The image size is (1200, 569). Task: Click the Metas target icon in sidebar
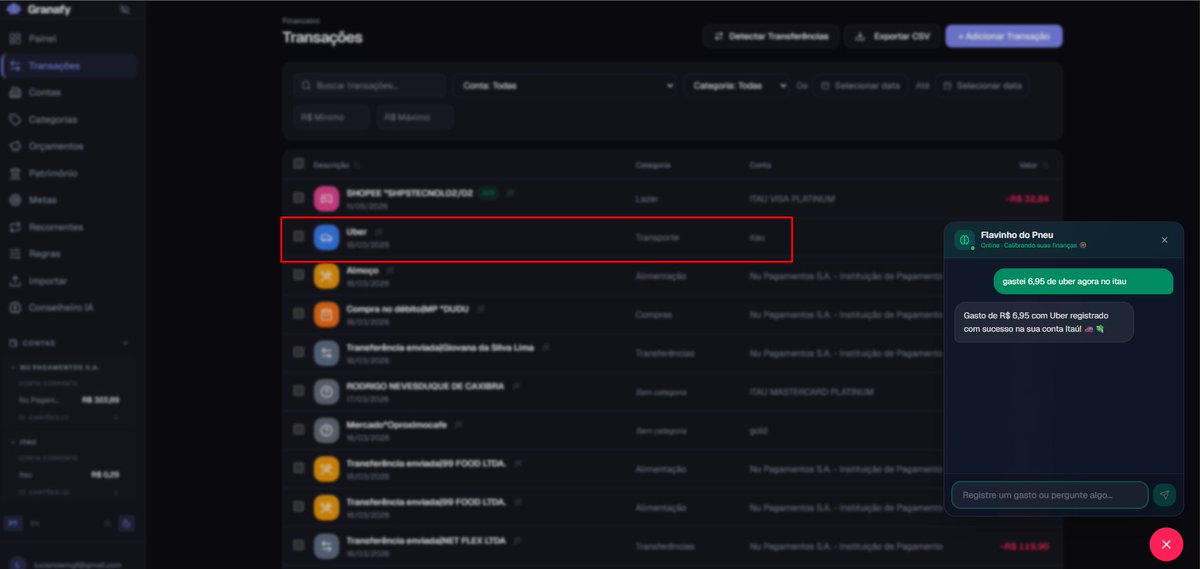[14, 201]
